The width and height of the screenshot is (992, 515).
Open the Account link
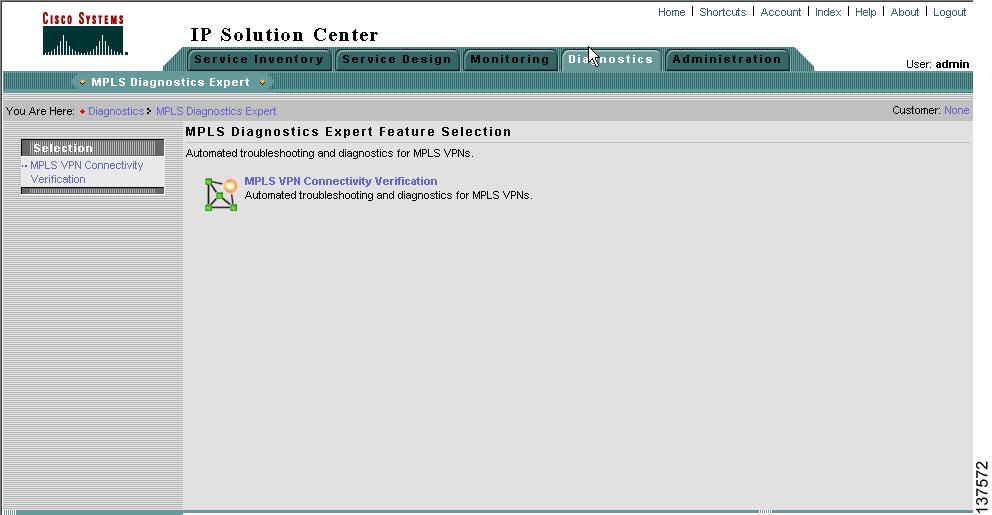click(781, 12)
